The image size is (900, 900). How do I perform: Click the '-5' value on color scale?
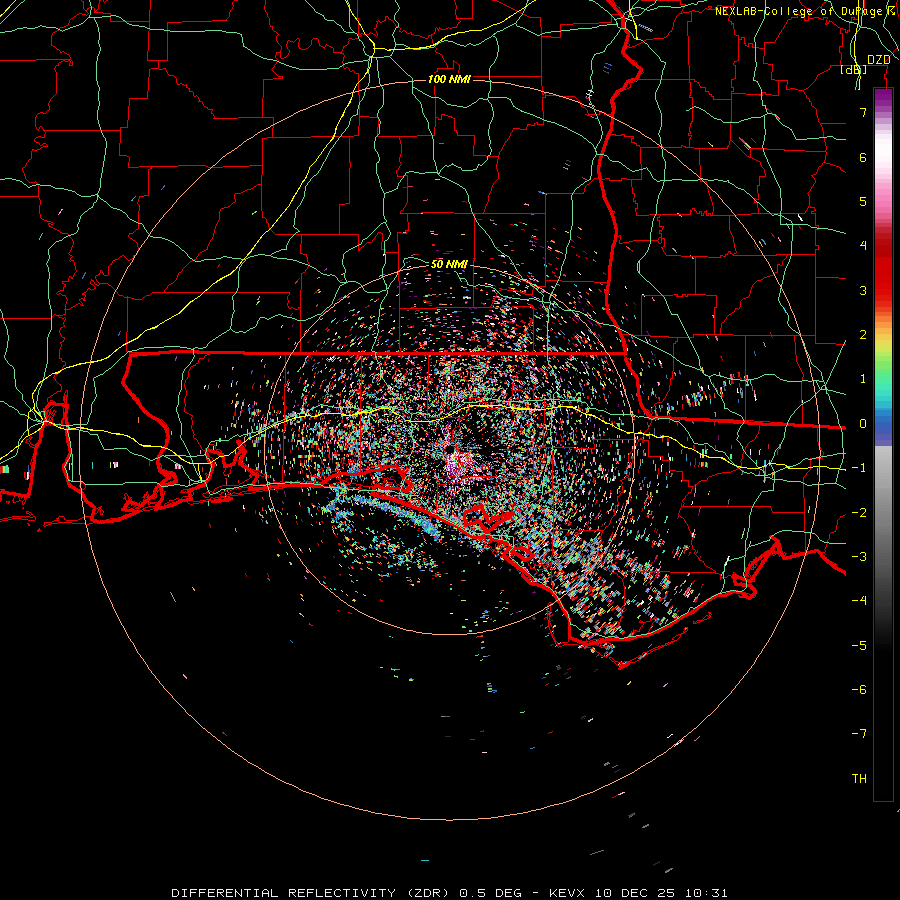click(859, 646)
